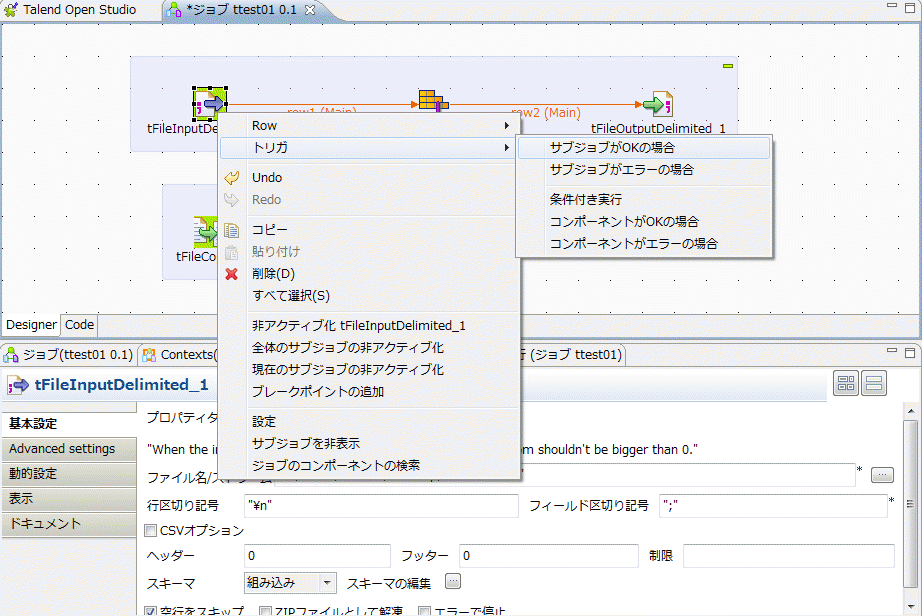Viewport: 922px width, 616px height.
Task: Choose コンポーネントがエラーの場合 trigger
Action: click(x=644, y=243)
